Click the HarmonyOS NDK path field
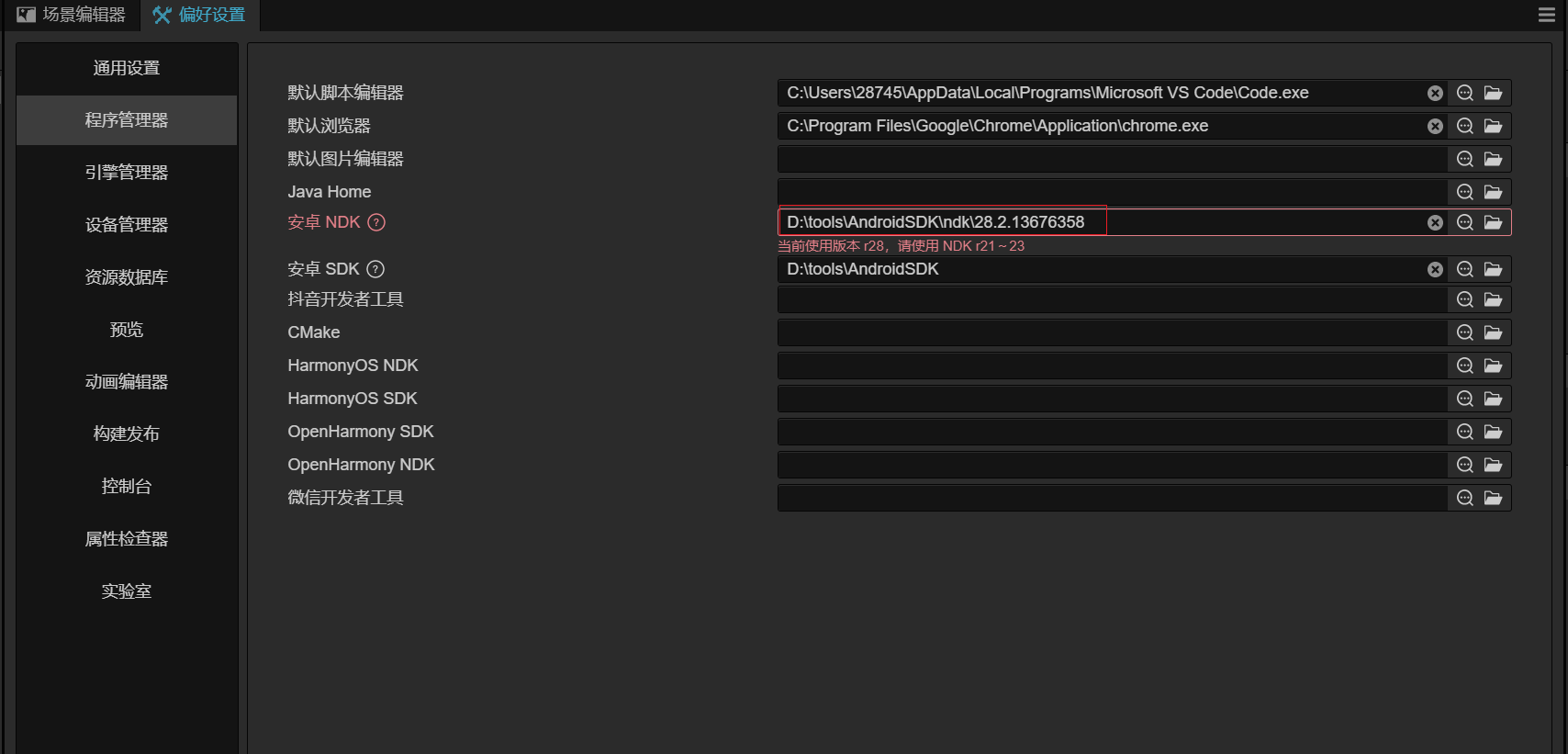 (1111, 366)
